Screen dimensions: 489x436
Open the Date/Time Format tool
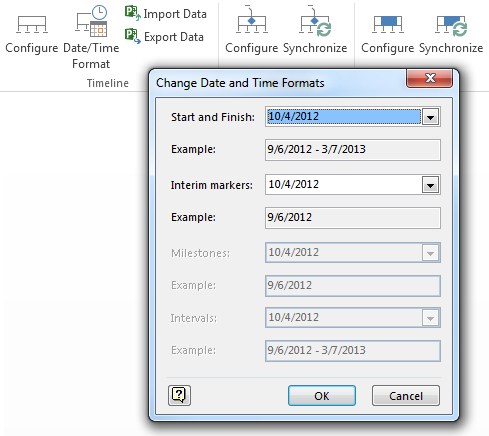[91, 37]
